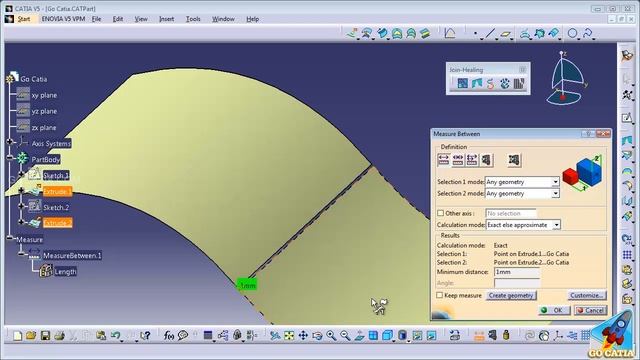This screenshot has width=640, height=360.
Task: Click the Customize... button
Action: [x=587, y=295]
